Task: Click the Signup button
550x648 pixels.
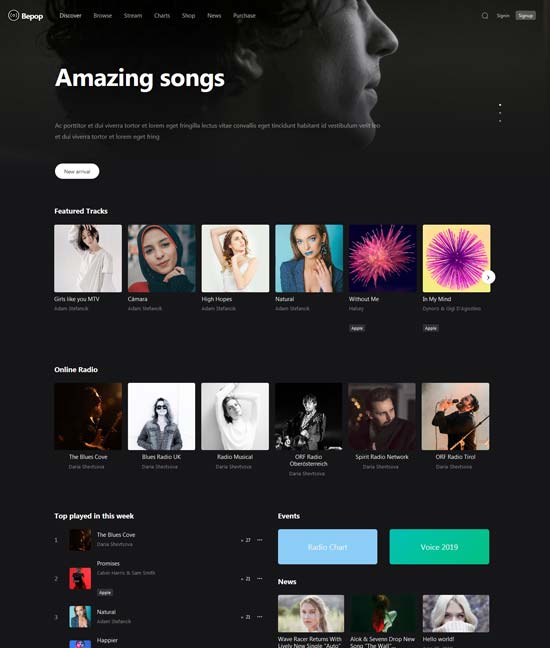Action: [525, 16]
